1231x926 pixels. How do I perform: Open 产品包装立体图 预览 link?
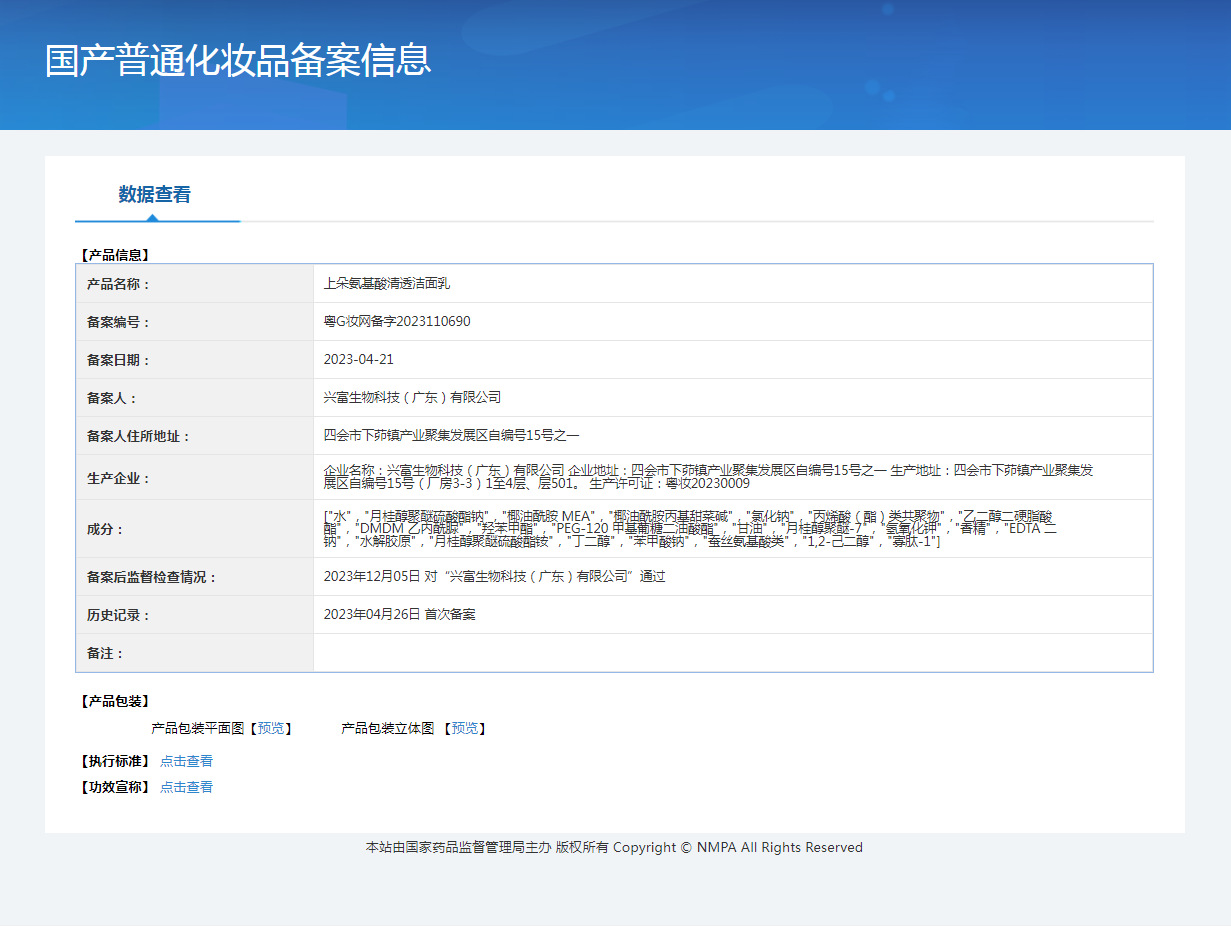pos(464,728)
